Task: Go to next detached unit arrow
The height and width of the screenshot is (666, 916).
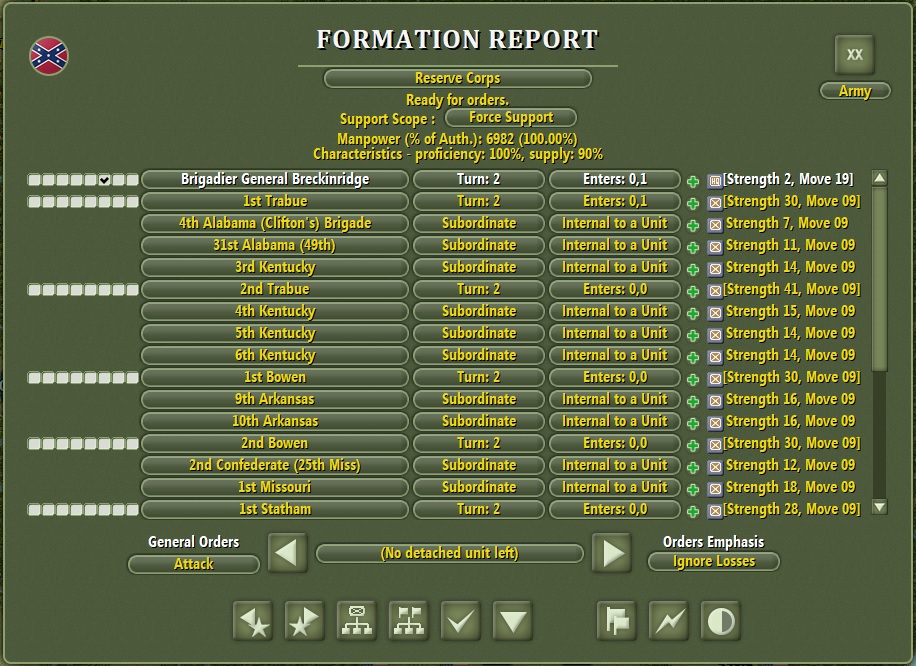Action: pos(612,553)
